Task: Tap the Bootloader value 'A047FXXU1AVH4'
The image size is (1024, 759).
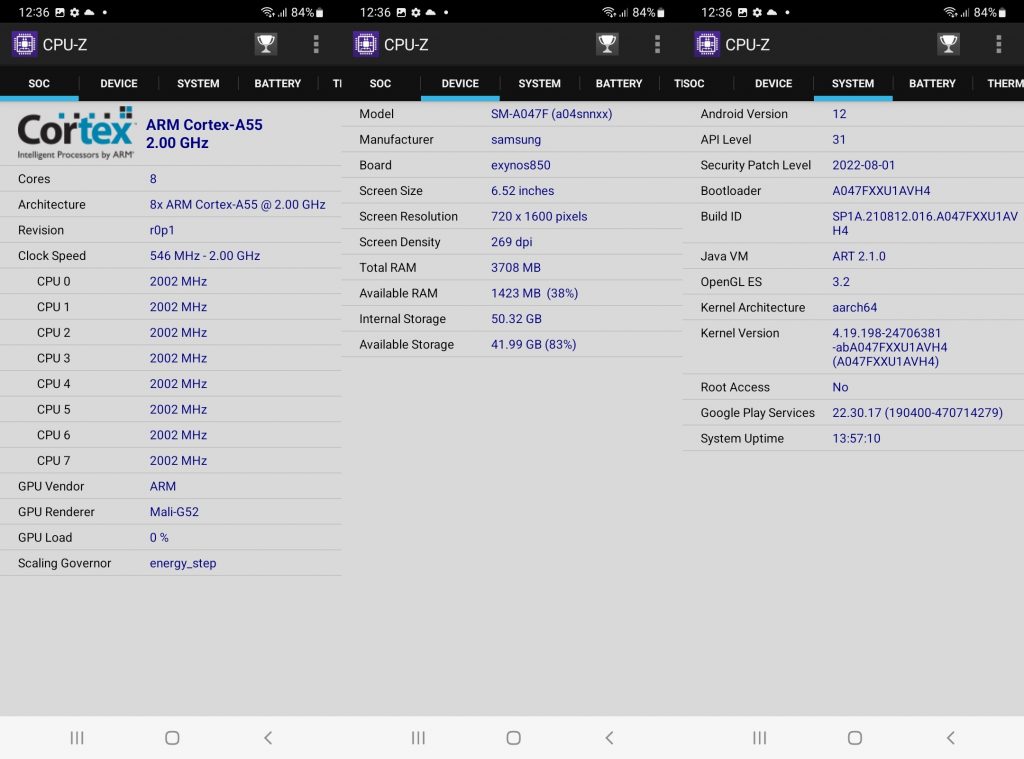Action: (881, 191)
